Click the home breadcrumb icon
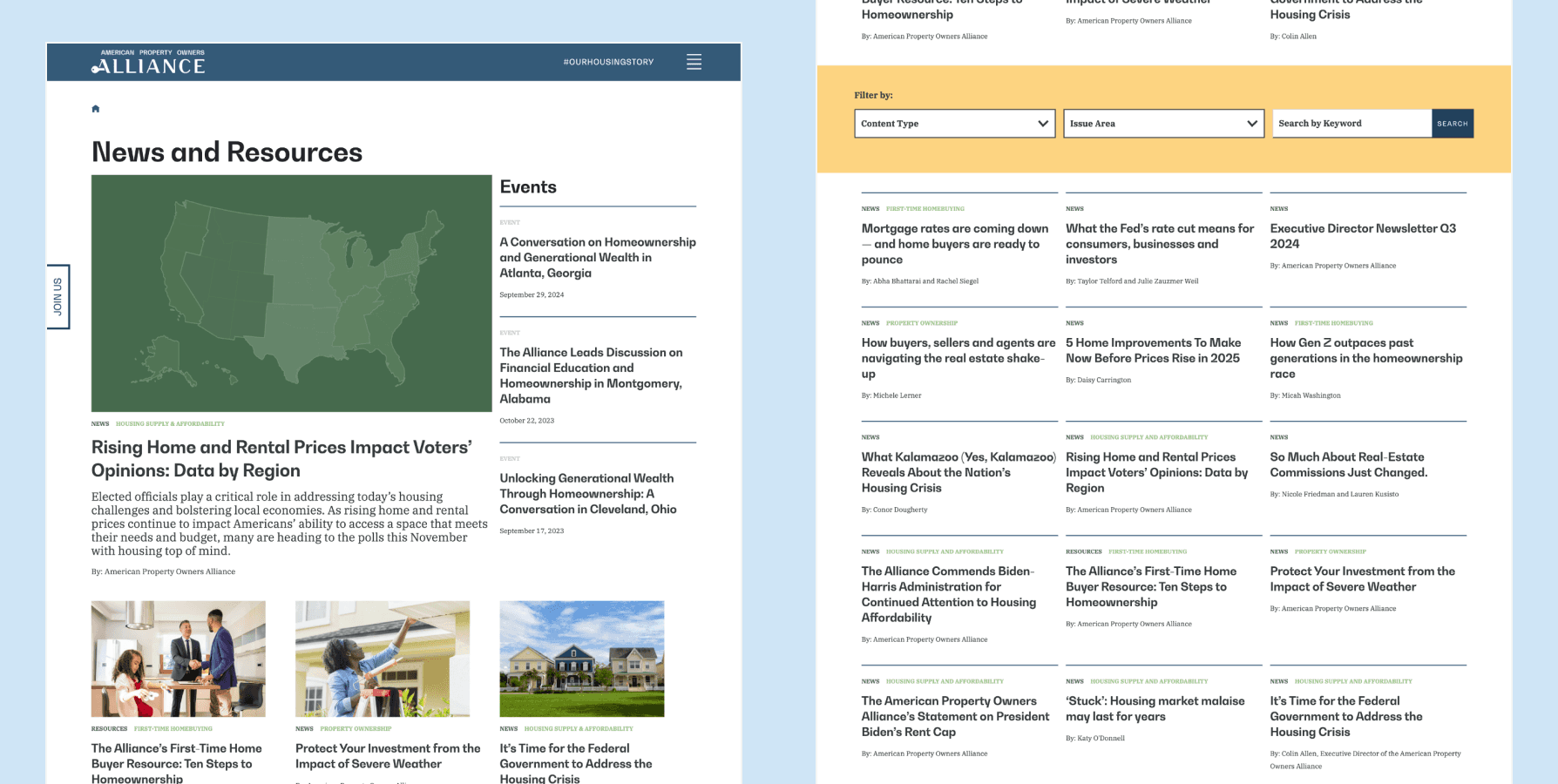Viewport: 1558px width, 784px height. pyautogui.click(x=96, y=109)
